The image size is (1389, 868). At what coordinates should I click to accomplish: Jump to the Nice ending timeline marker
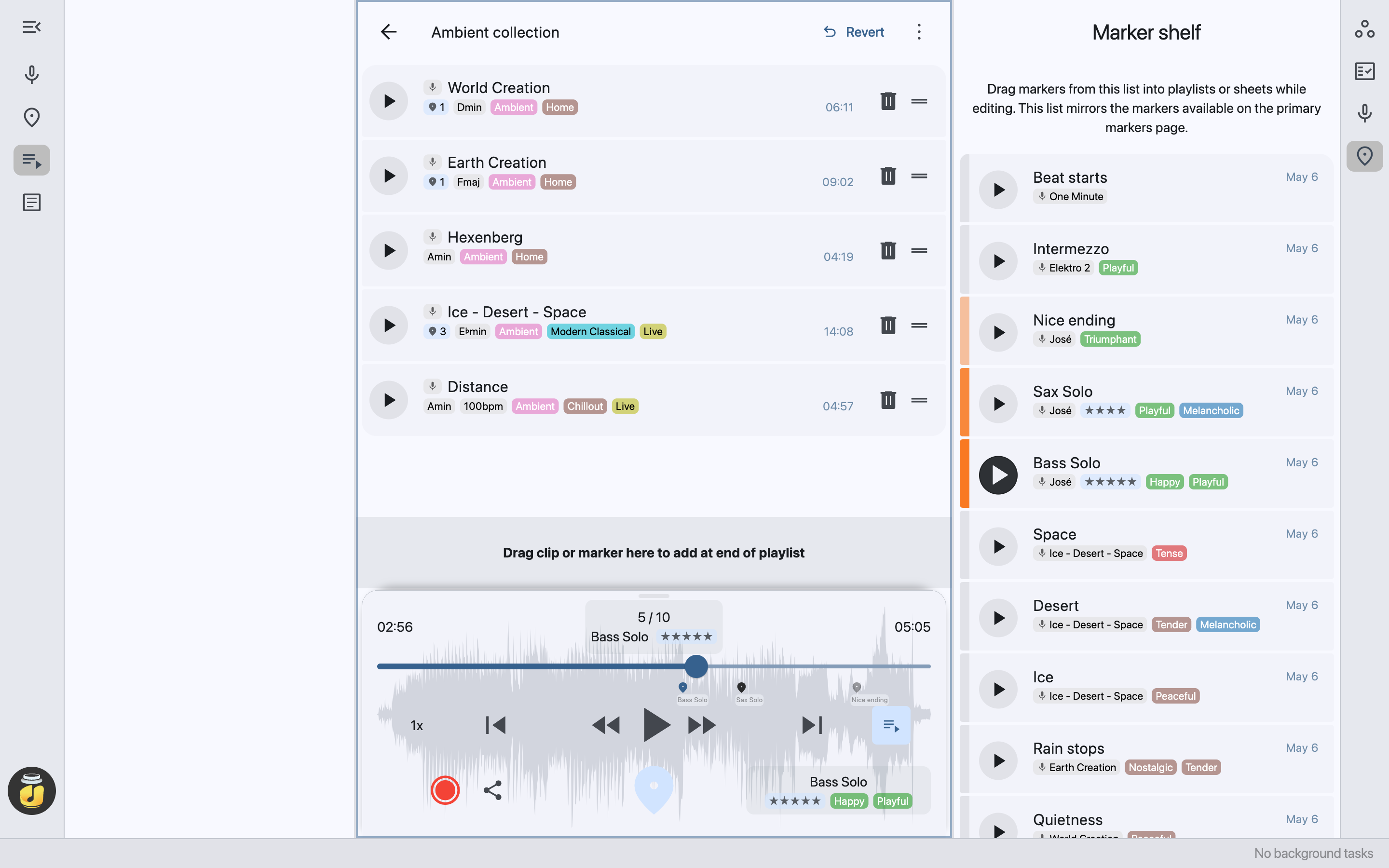[x=857, y=687]
